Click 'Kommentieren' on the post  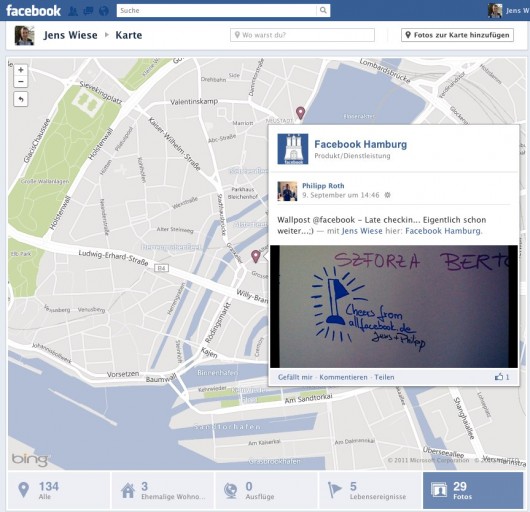[343, 377]
